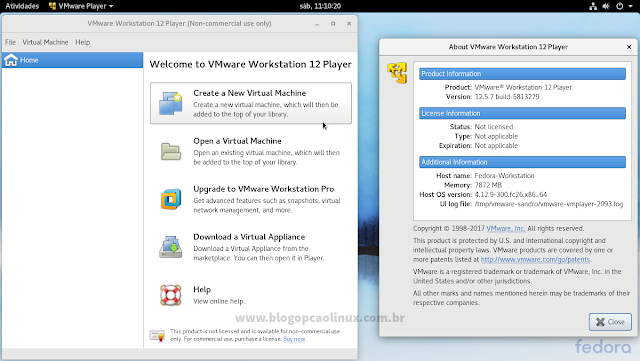Select Home in the library sidebar
Screen dimensions: 640x361
[x=72, y=60]
